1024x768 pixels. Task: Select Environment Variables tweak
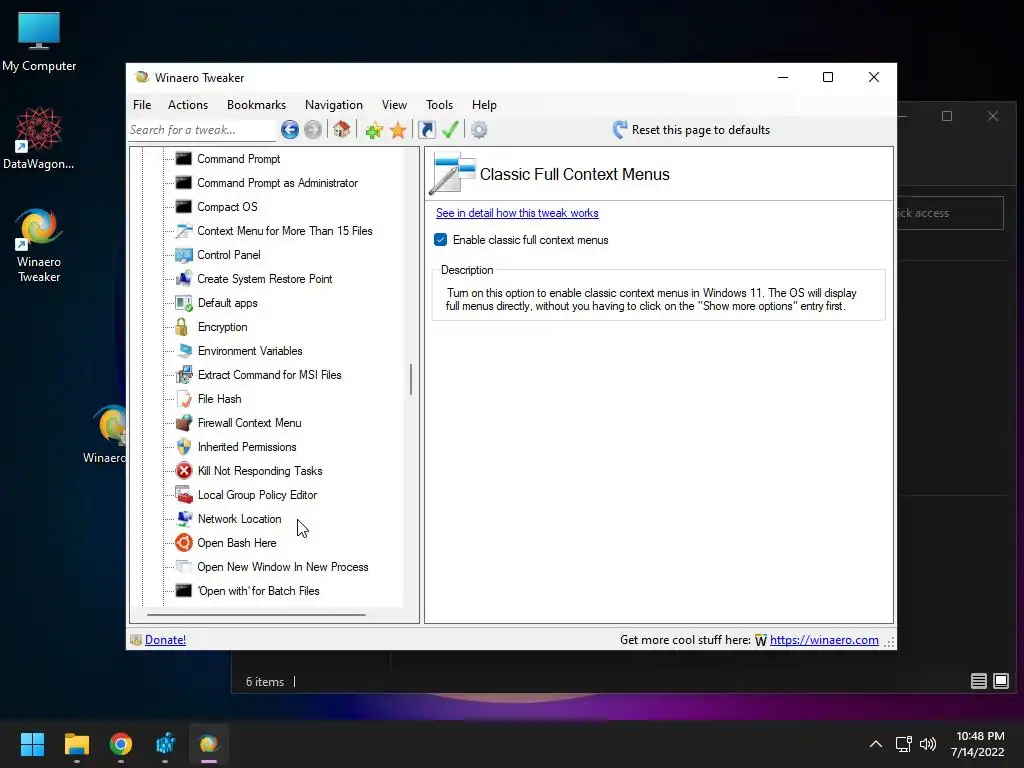coord(250,351)
